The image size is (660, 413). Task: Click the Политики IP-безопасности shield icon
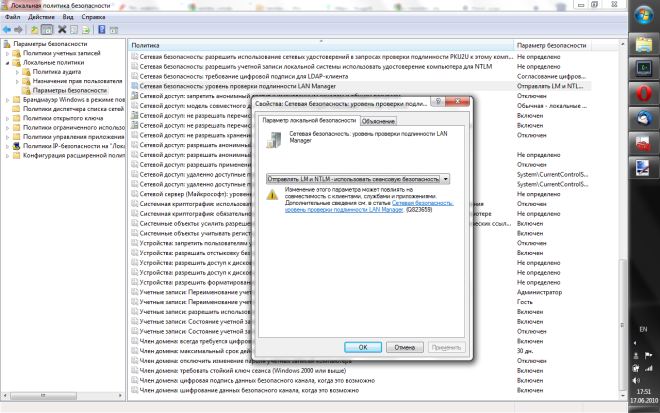[x=16, y=146]
